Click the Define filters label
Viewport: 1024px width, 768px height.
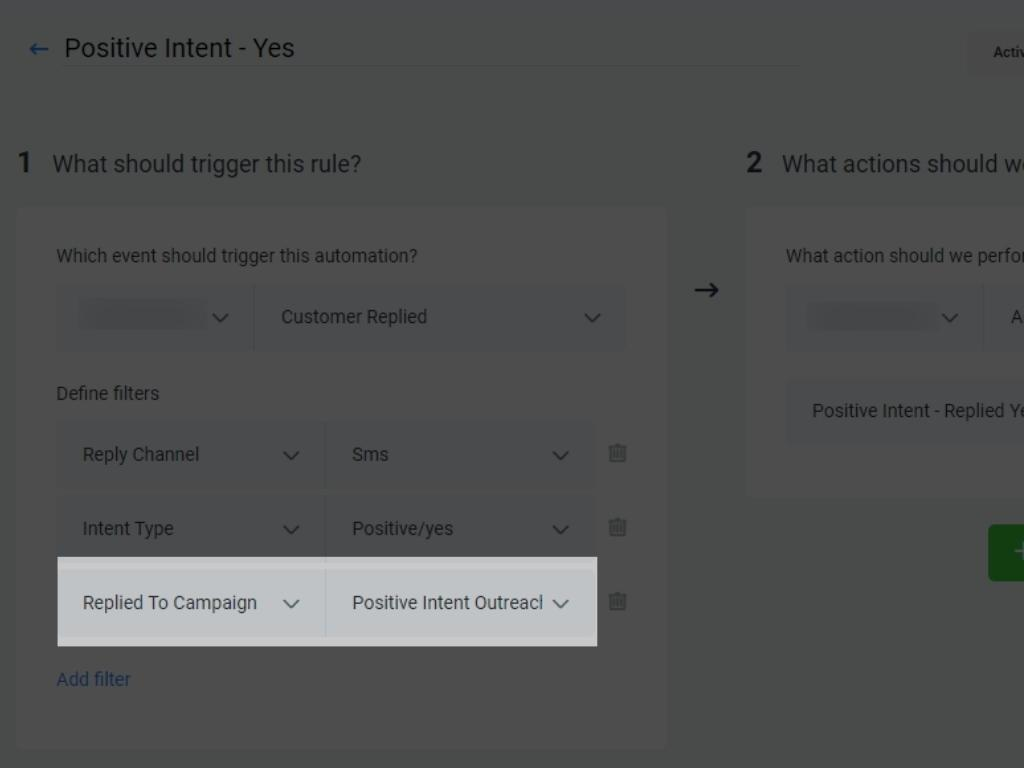click(x=108, y=393)
